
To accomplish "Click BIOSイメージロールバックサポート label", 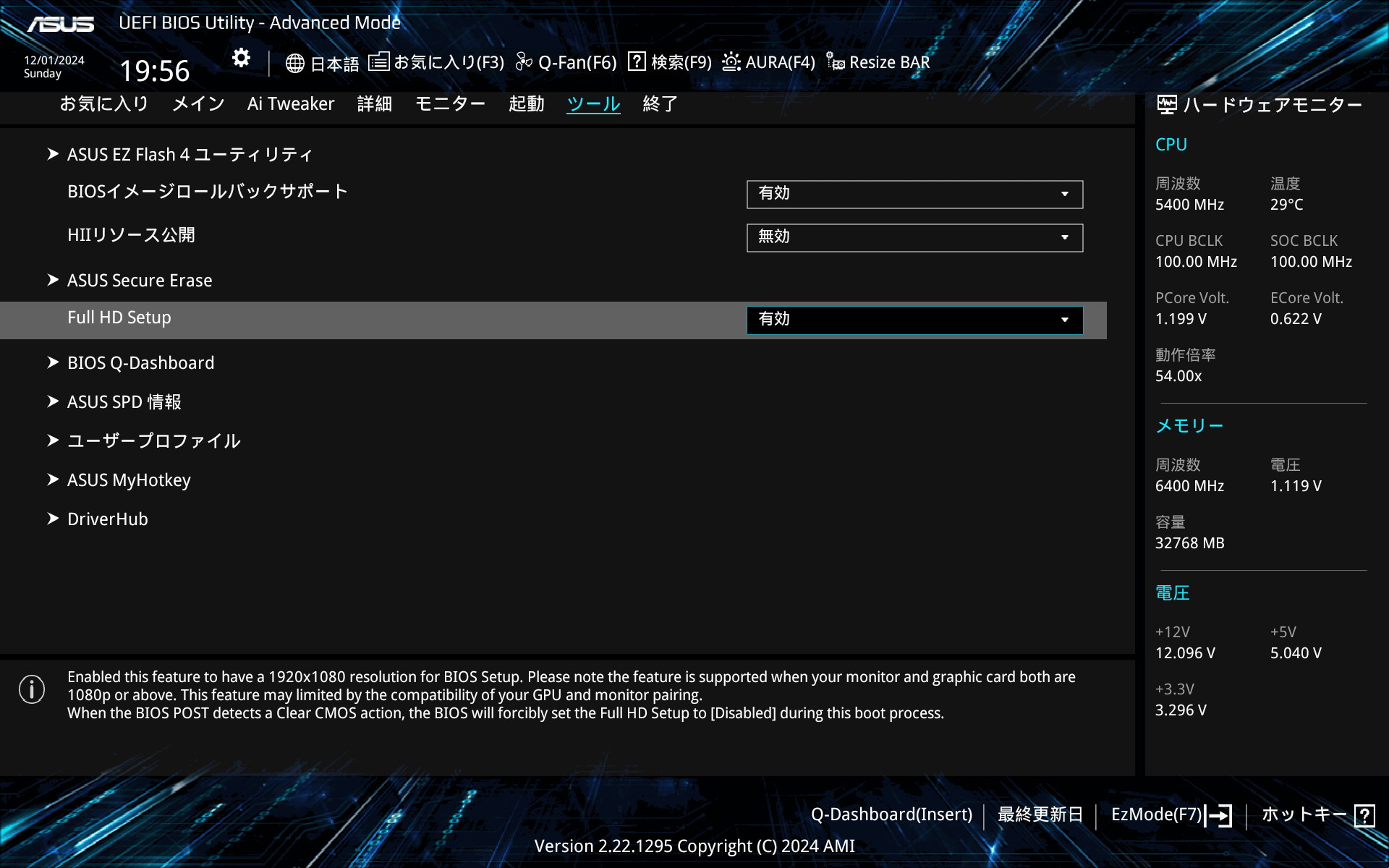I will click(x=208, y=192).
